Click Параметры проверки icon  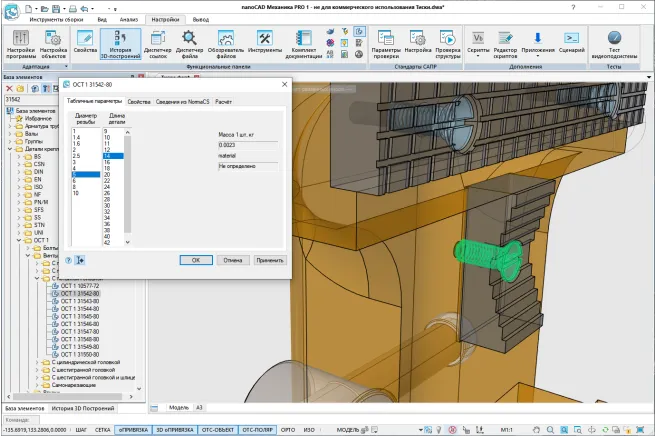[385, 44]
